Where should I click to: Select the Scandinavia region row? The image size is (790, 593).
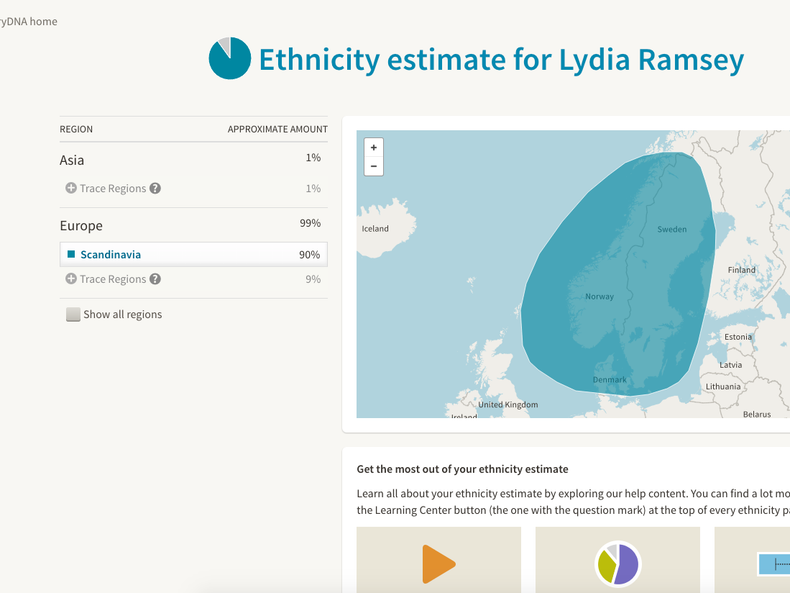(x=193, y=254)
